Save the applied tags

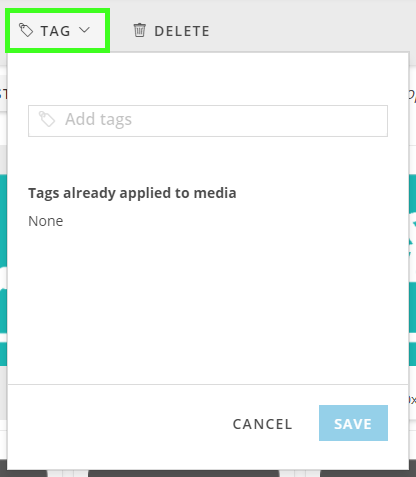click(x=353, y=423)
